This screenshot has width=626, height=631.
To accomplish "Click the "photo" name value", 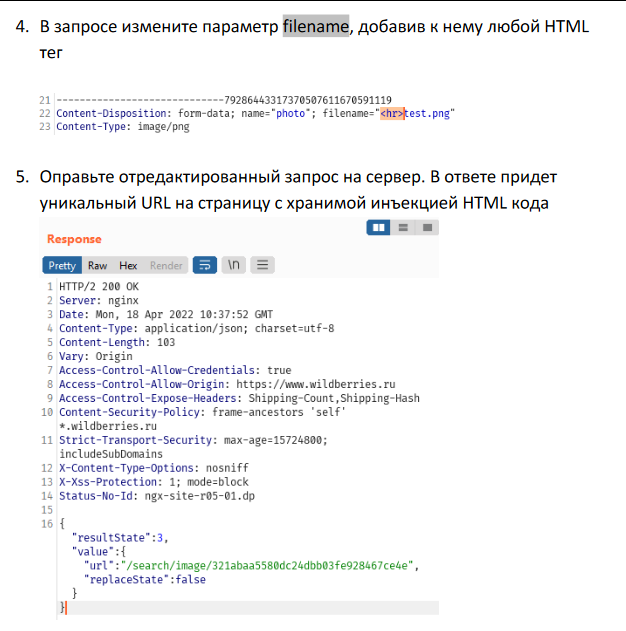I will click(x=290, y=113).
